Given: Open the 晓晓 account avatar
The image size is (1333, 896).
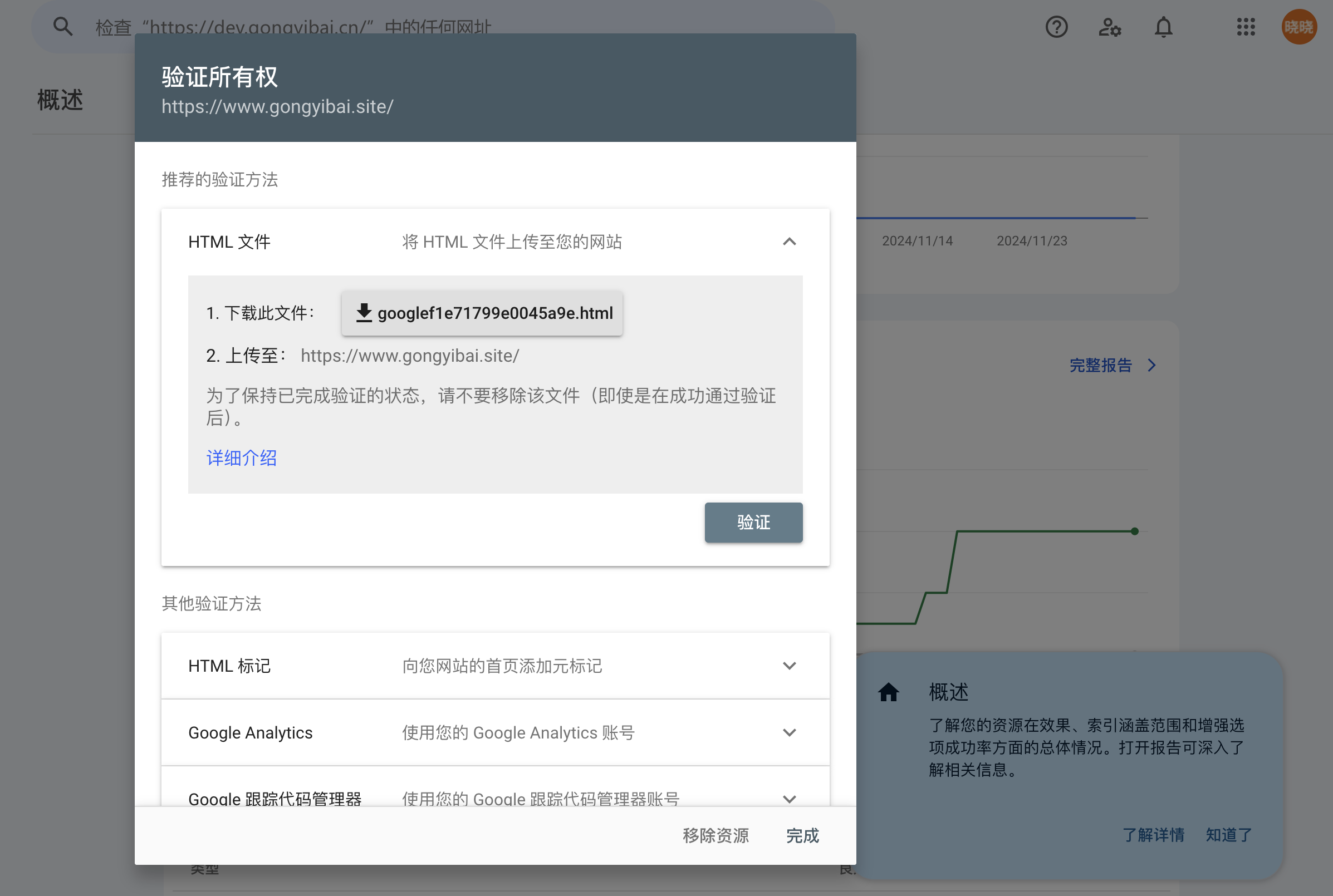Looking at the screenshot, I should coord(1298,27).
